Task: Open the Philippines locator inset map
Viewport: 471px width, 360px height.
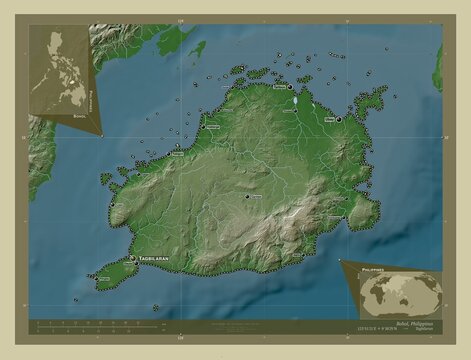Action: coord(58,69)
